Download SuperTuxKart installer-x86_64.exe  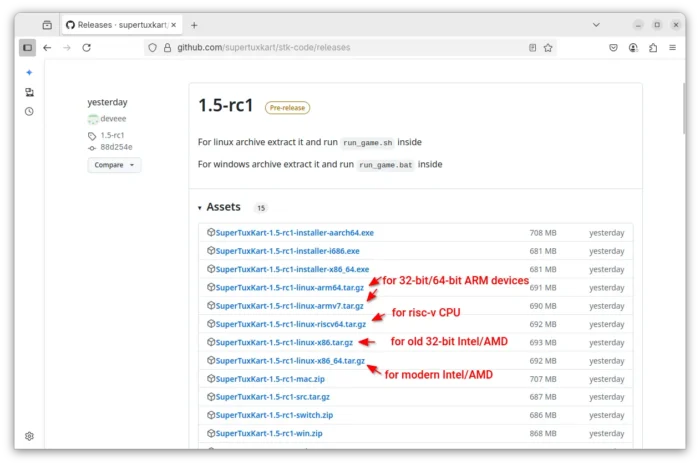[x=292, y=269]
